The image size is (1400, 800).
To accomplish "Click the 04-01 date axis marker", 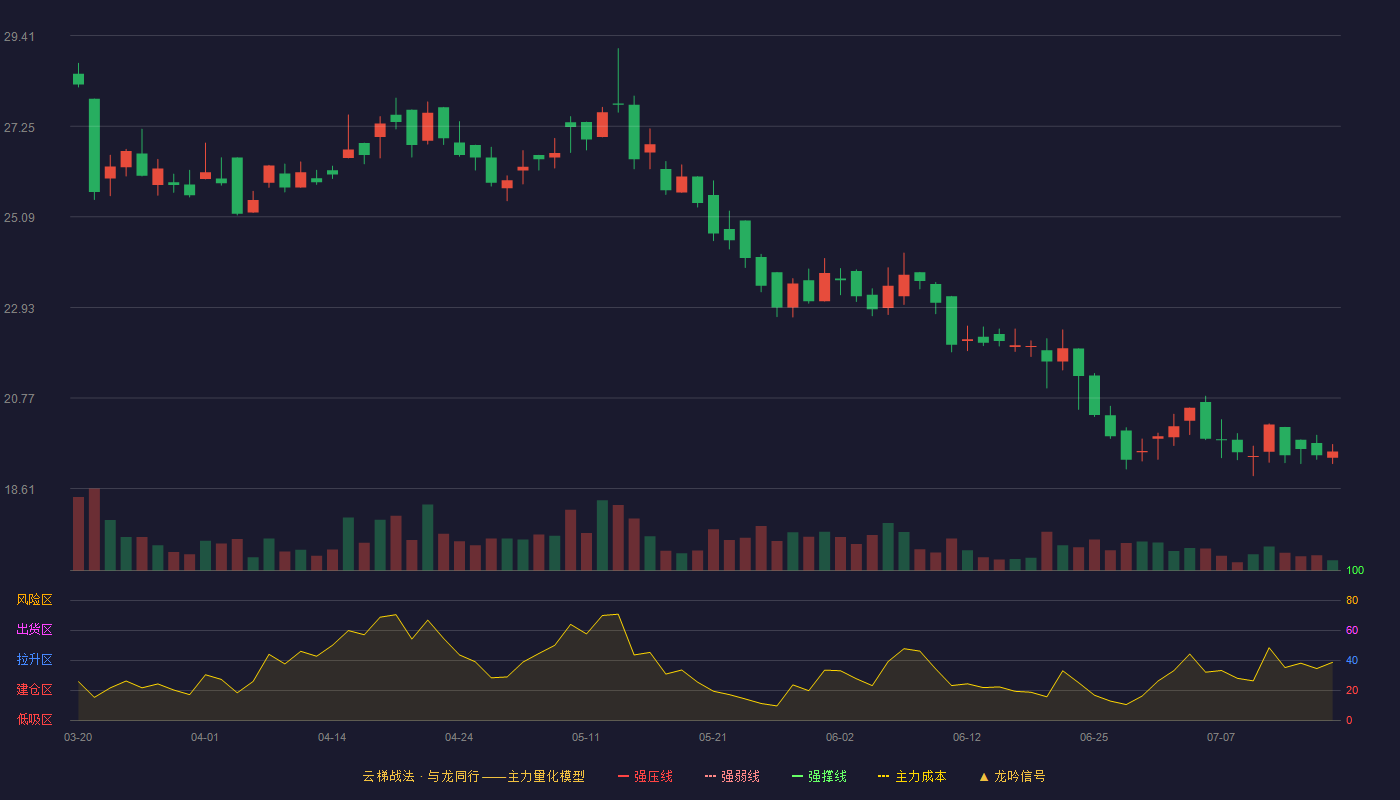I will pos(205,737).
